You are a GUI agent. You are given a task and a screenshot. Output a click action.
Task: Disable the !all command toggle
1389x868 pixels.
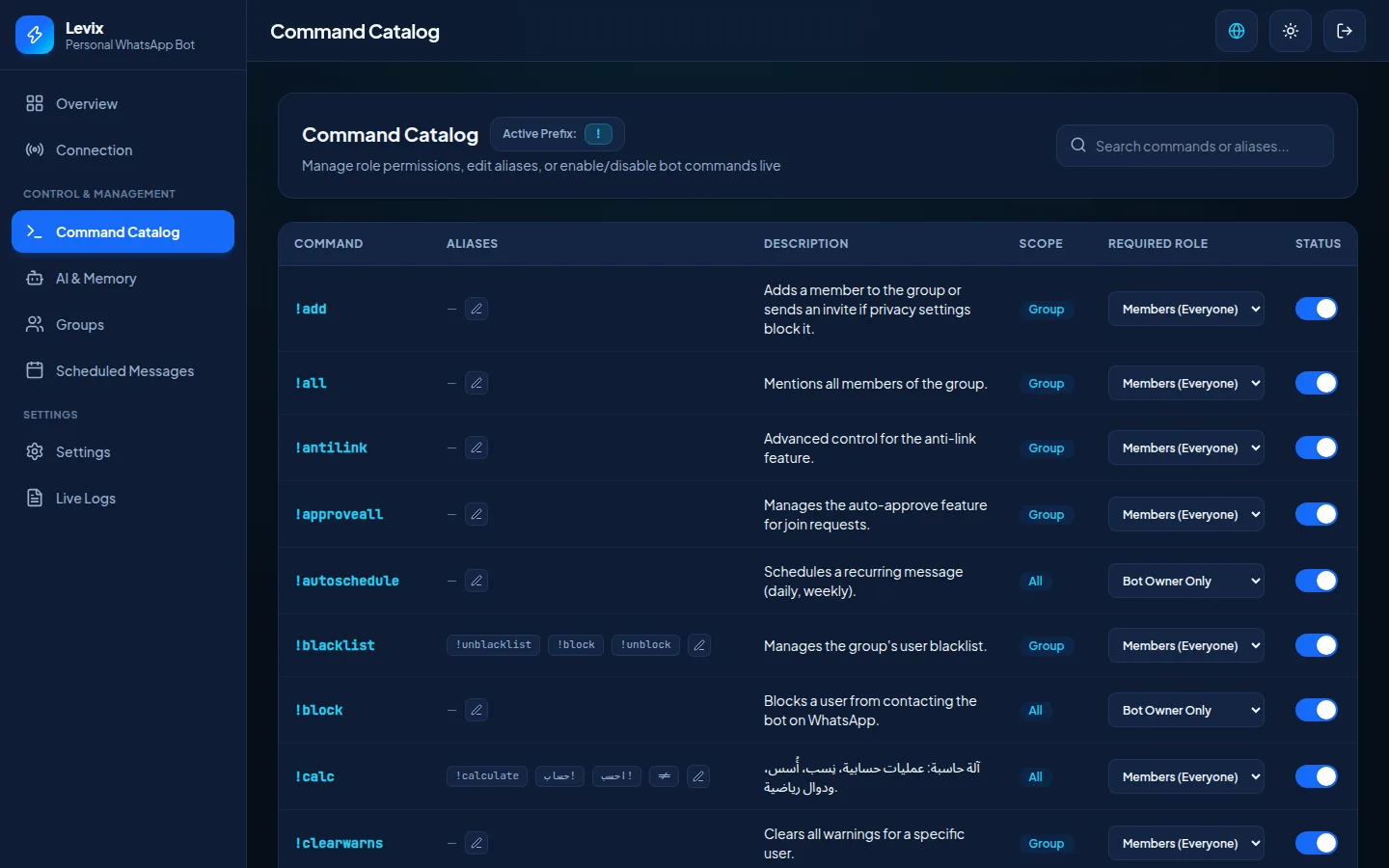click(x=1317, y=383)
